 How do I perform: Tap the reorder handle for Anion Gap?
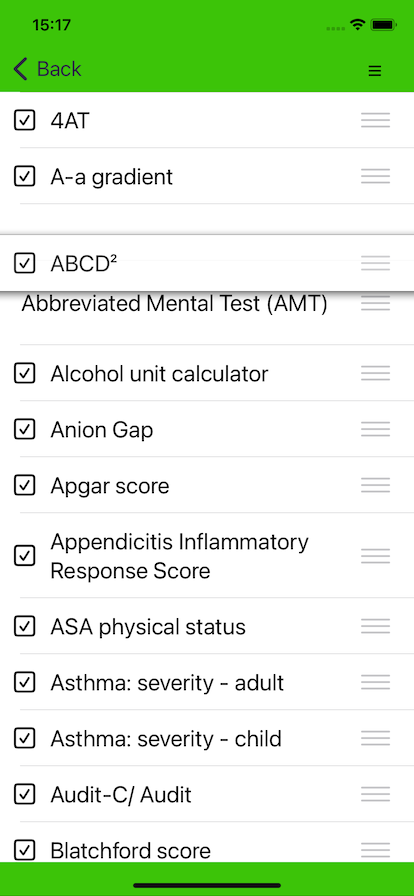(375, 429)
